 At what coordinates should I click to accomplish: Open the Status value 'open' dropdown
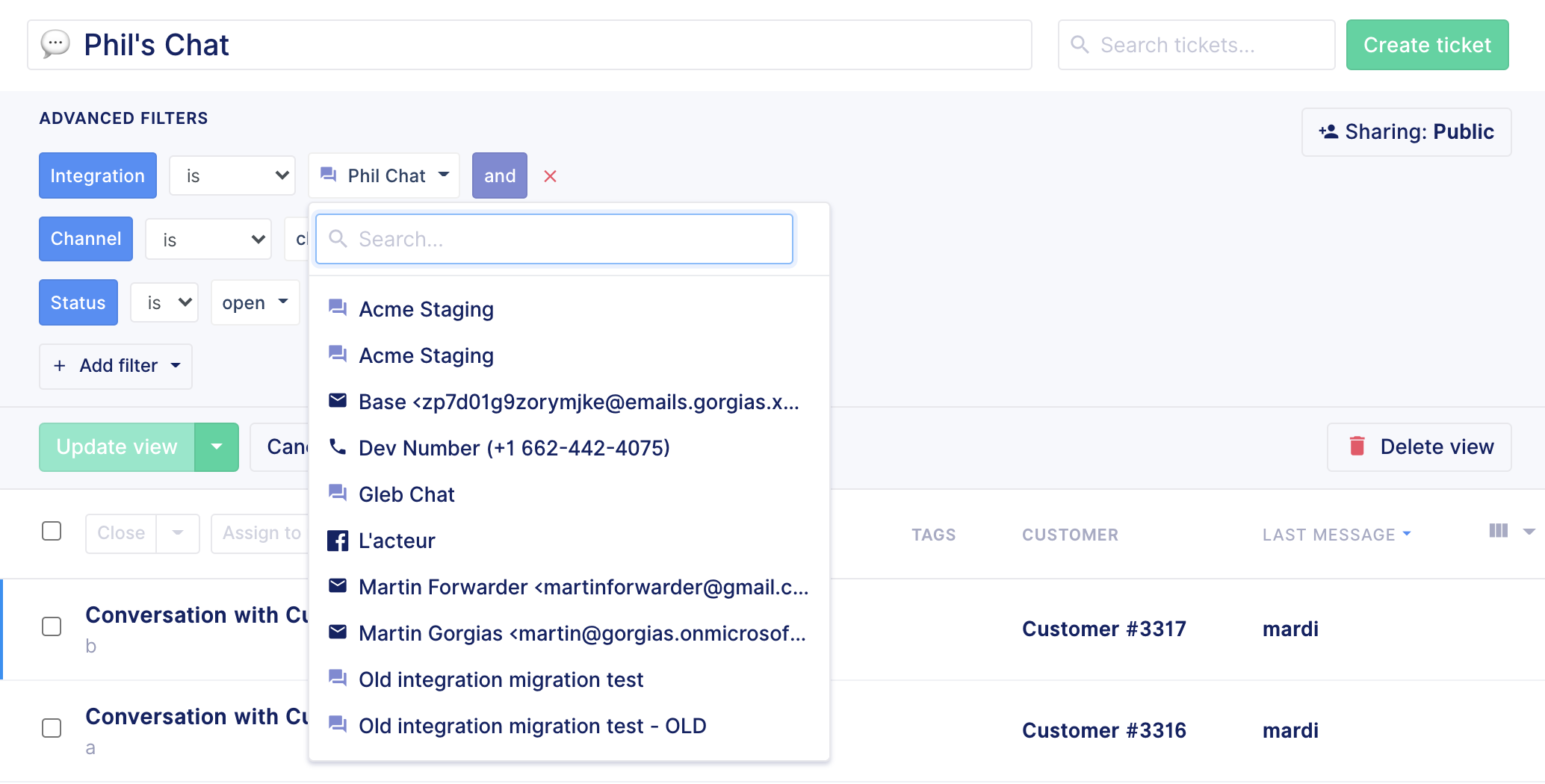[255, 302]
